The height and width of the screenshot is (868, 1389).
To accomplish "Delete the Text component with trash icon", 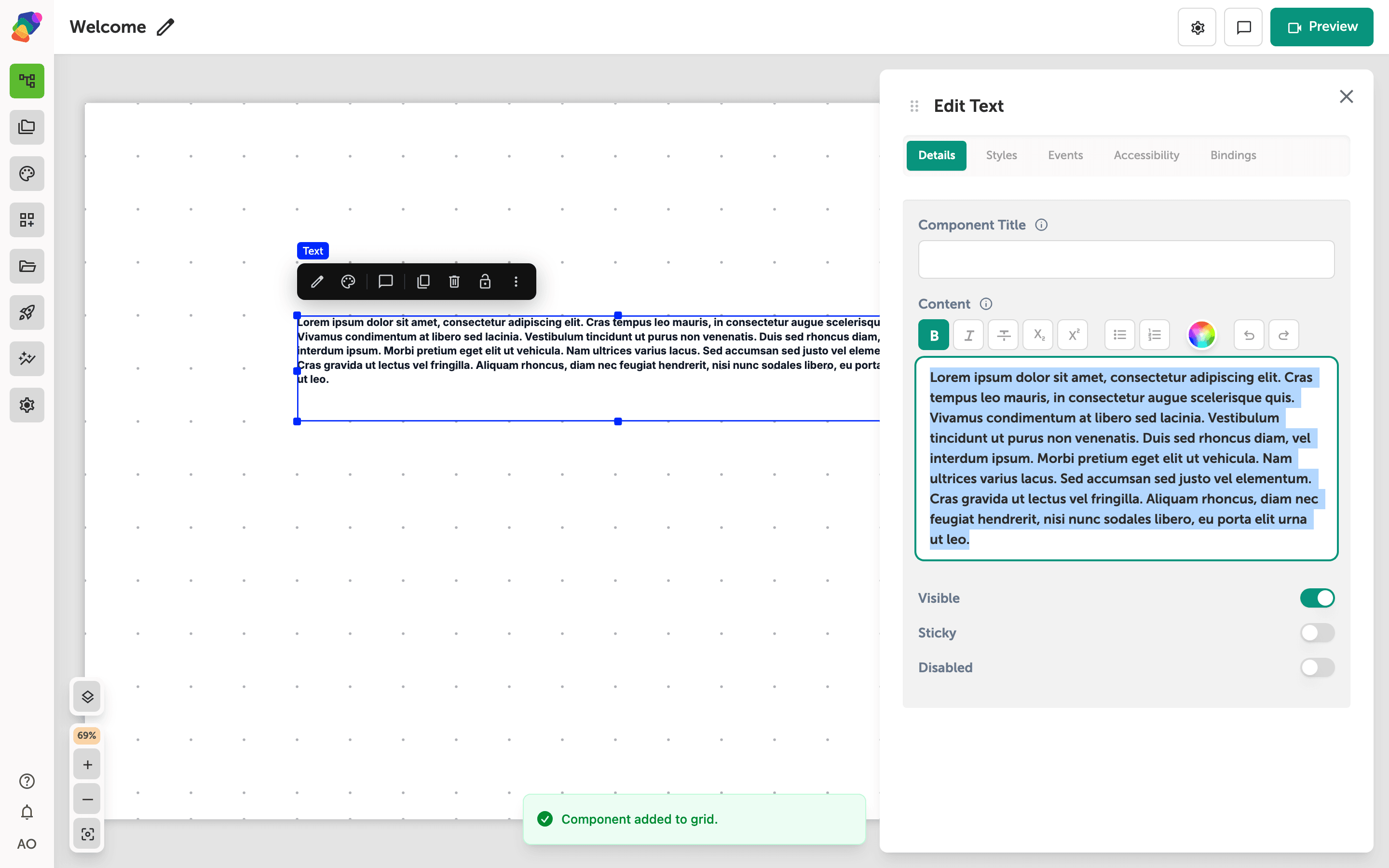I will tap(455, 281).
